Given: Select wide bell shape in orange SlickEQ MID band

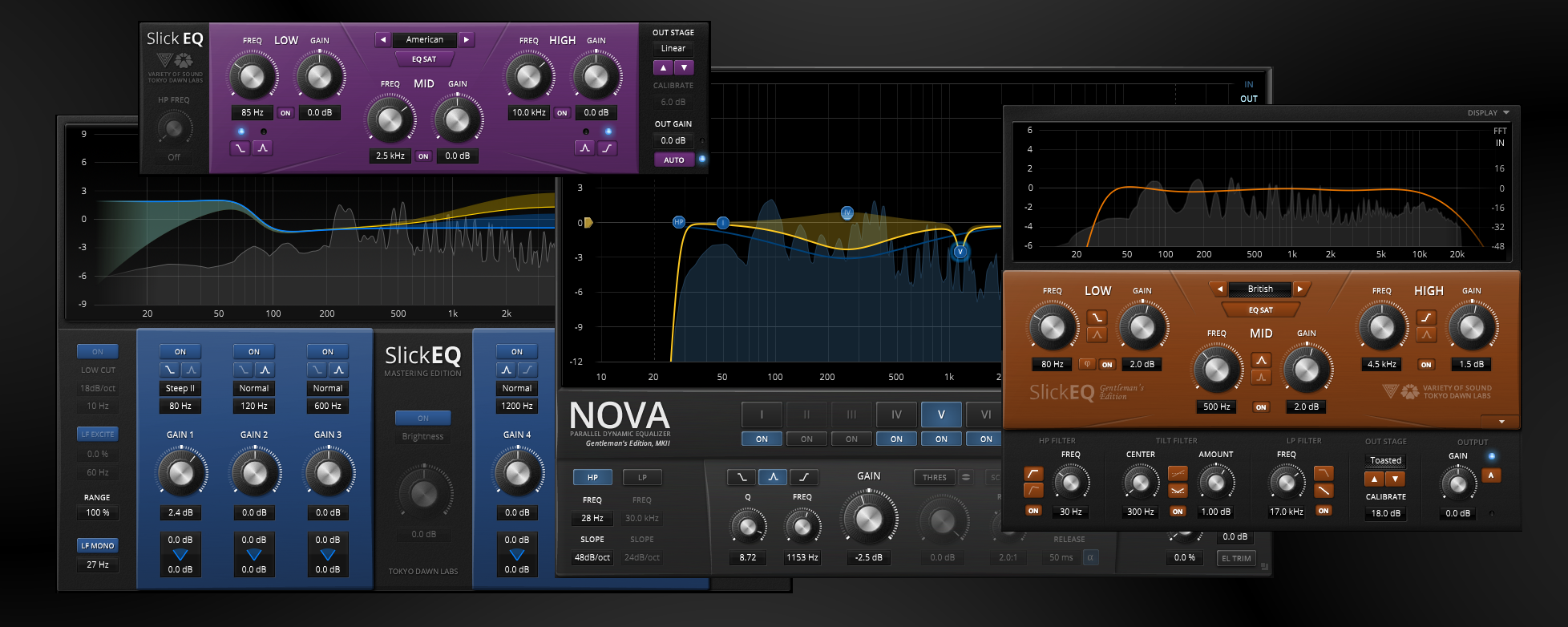Looking at the screenshot, I should click(1261, 360).
